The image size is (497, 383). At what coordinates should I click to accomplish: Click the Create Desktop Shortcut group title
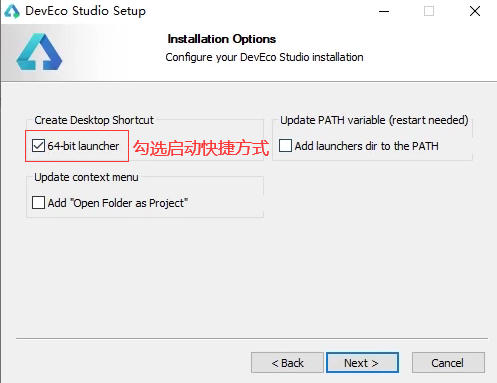pos(94,120)
